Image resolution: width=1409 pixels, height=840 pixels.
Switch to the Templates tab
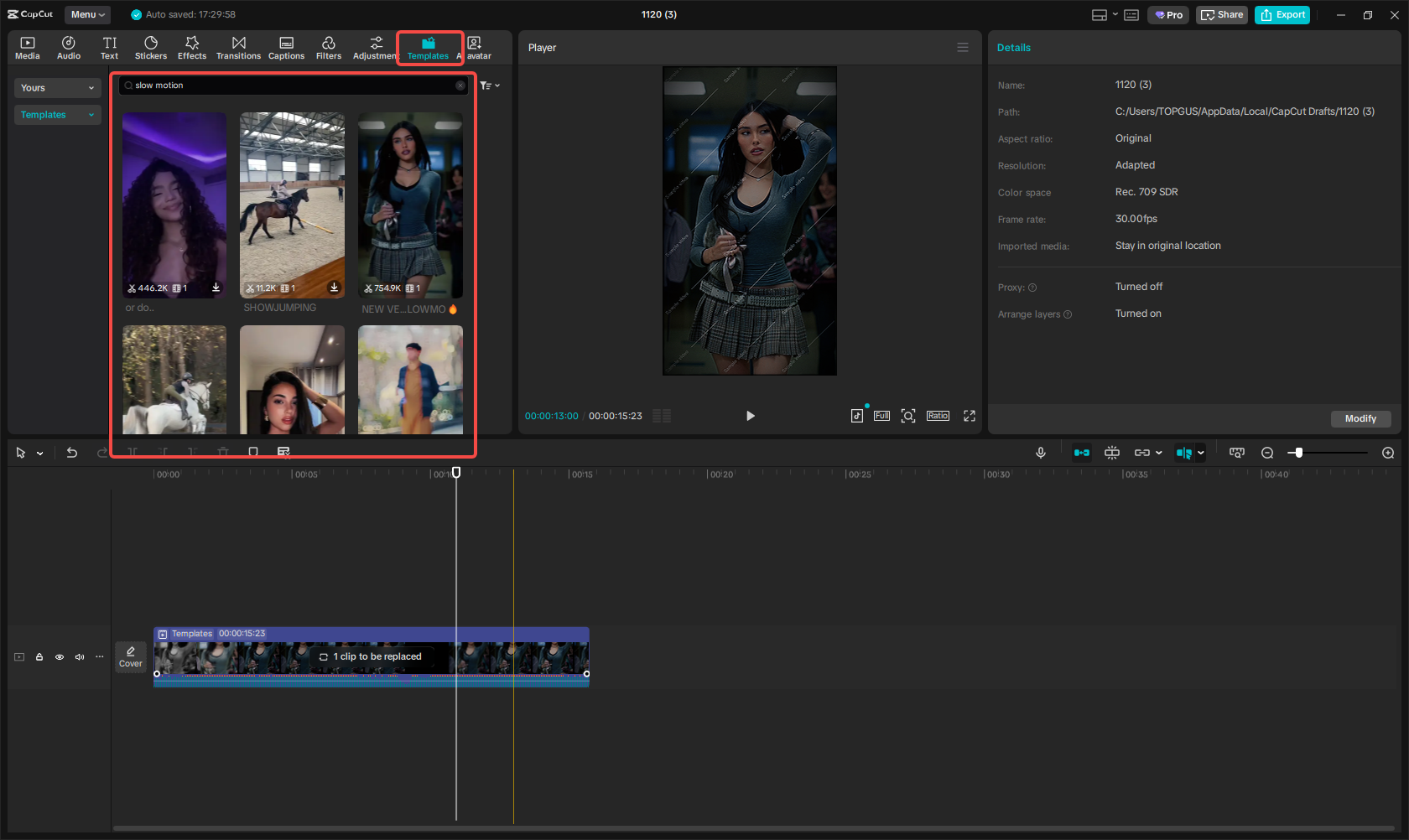pyautogui.click(x=429, y=47)
